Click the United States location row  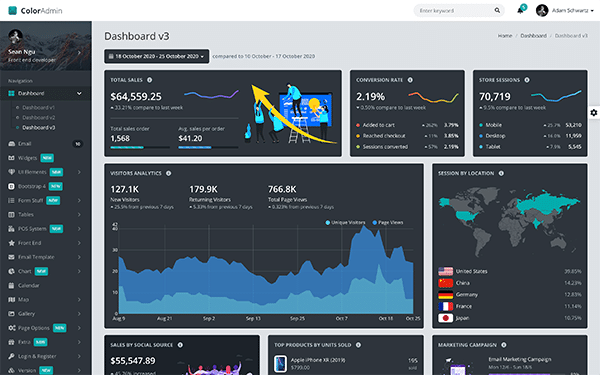point(510,271)
